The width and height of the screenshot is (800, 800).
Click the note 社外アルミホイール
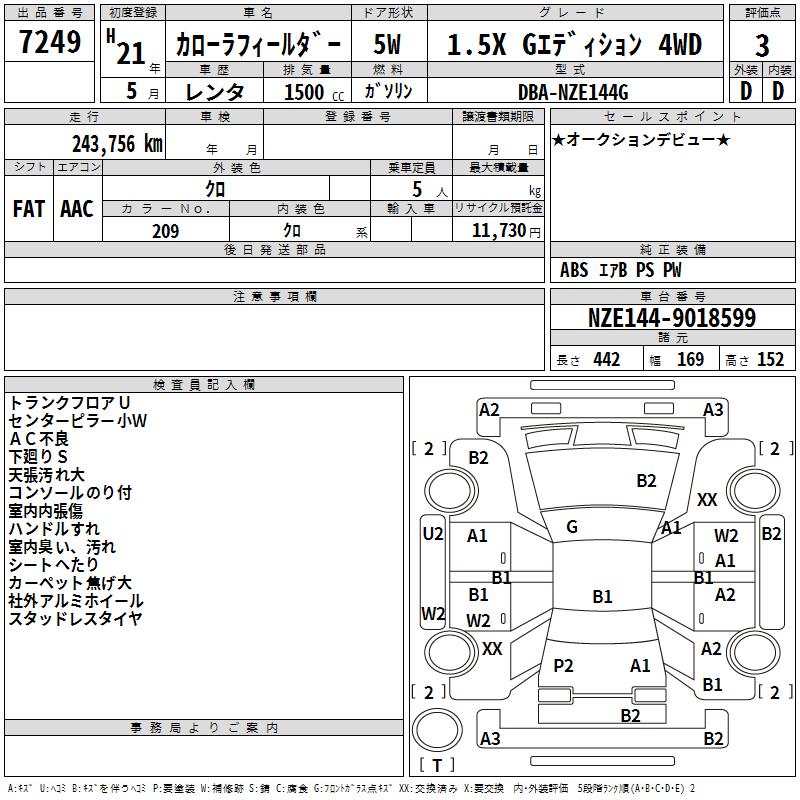[76, 601]
